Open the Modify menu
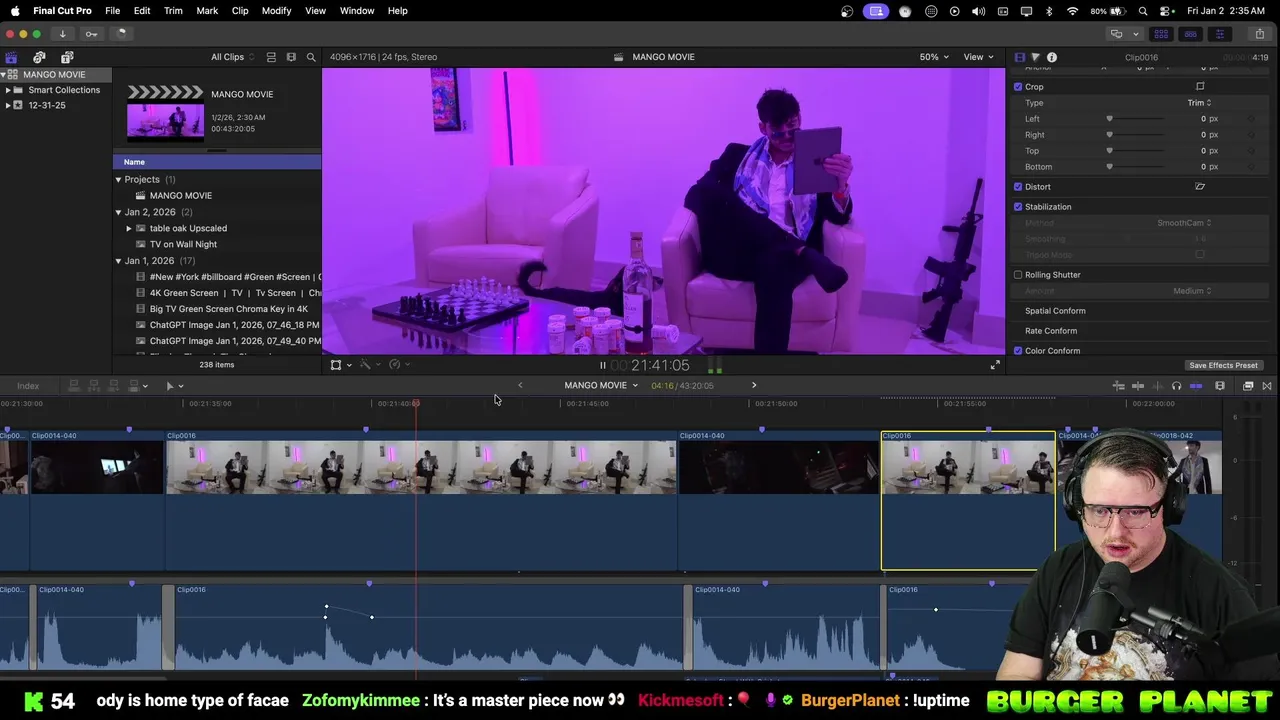Screen dimensions: 1280x720 [276, 10]
